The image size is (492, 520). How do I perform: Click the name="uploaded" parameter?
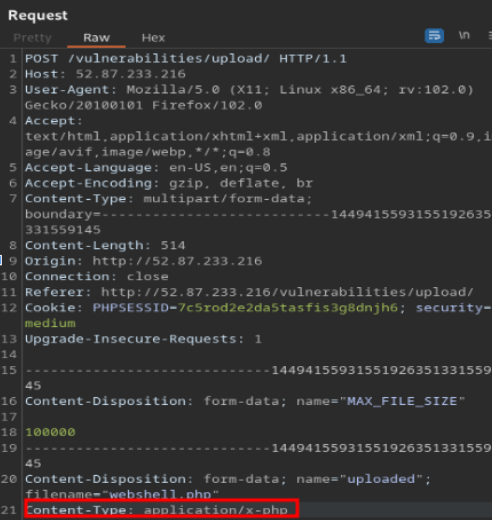pos(360,479)
